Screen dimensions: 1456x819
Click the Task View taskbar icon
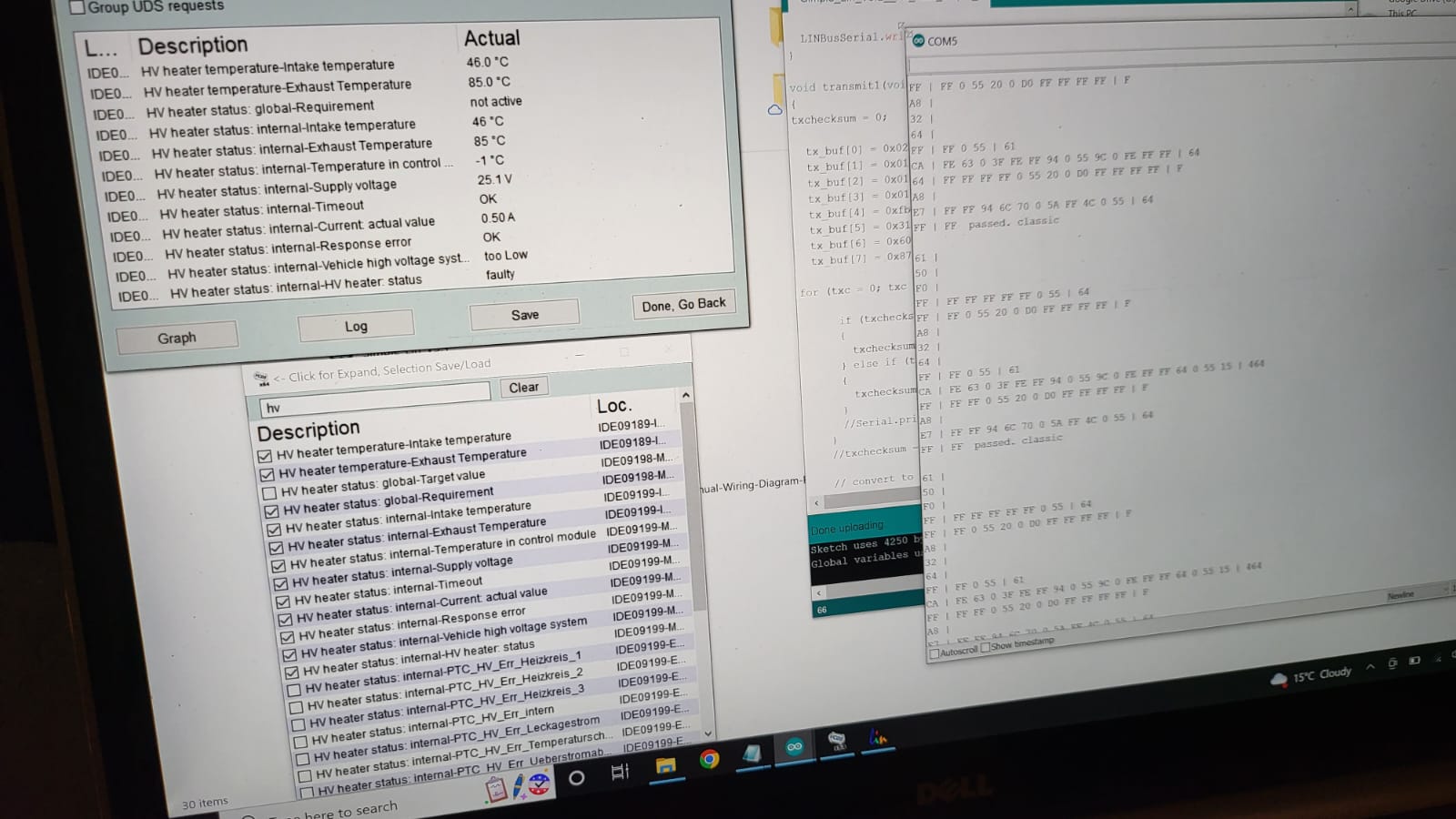tap(621, 773)
